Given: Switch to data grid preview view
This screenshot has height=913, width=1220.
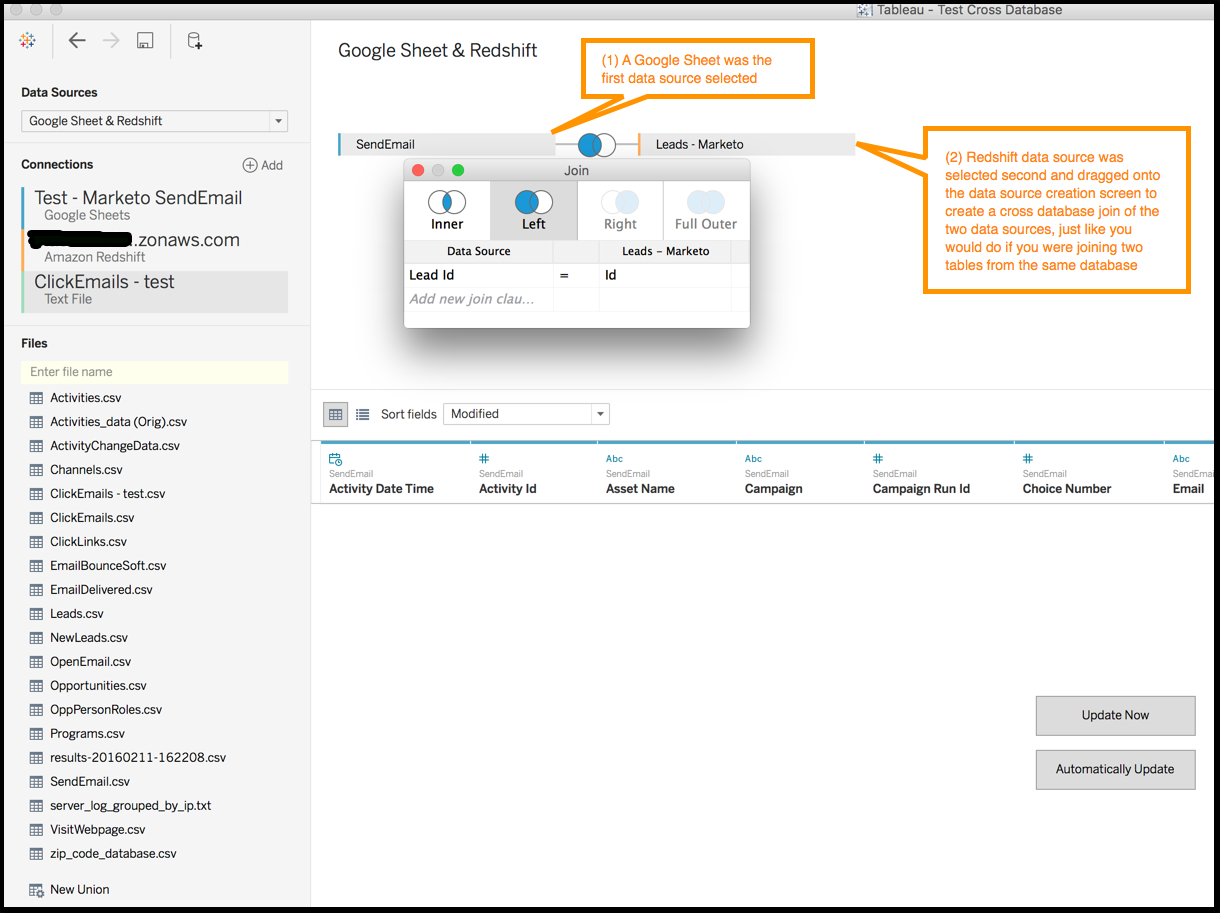Looking at the screenshot, I should pos(336,414).
